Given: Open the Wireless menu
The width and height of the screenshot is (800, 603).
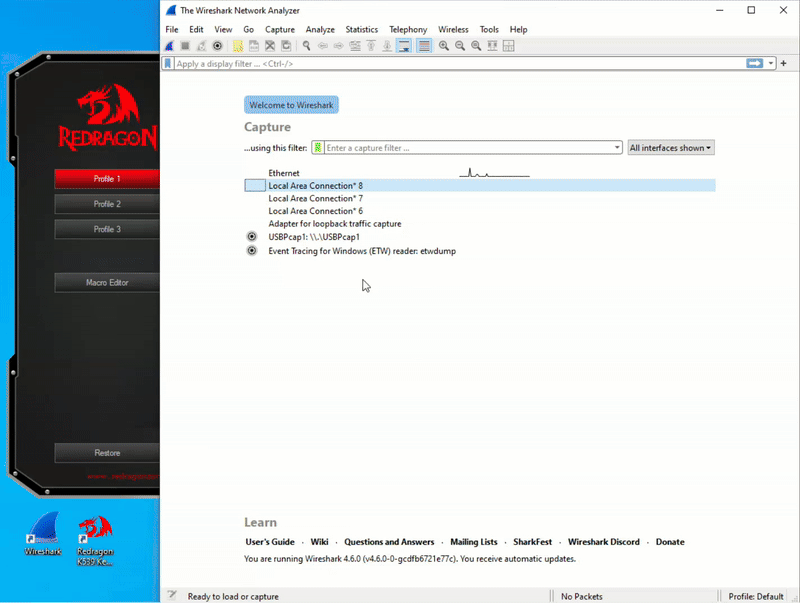Looking at the screenshot, I should click(x=453, y=30).
